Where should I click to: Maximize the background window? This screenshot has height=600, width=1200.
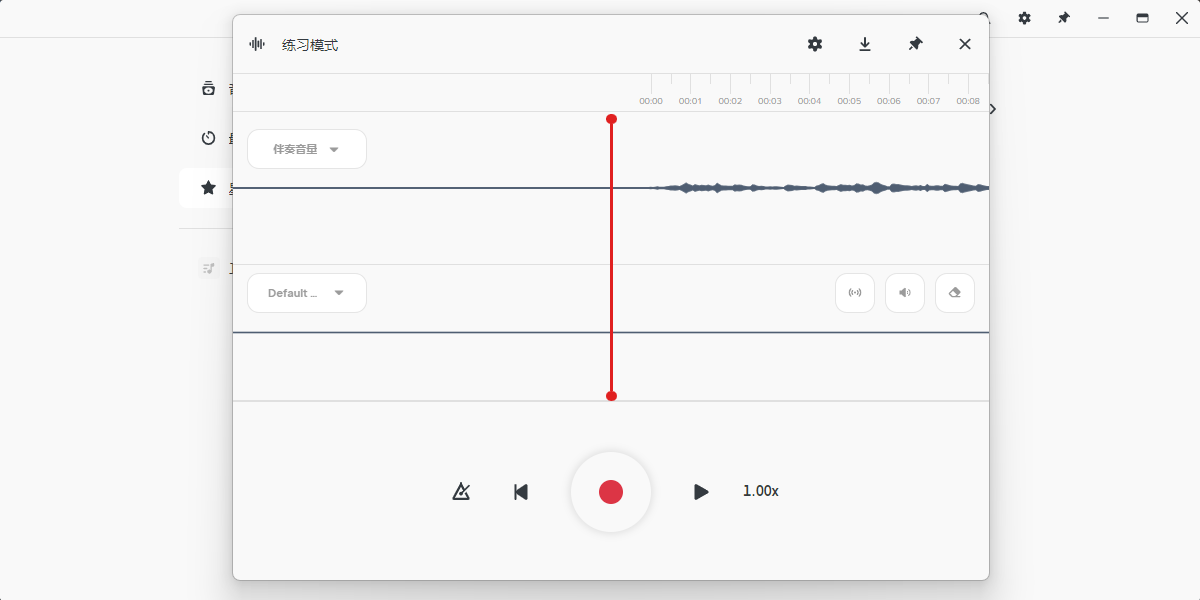(1142, 18)
